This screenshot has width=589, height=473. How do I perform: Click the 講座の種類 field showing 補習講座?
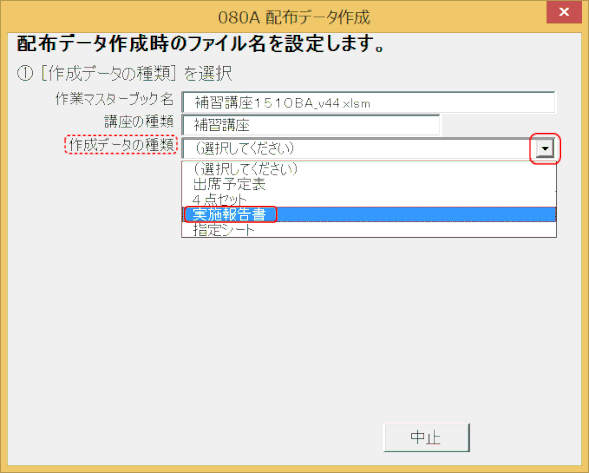pos(311,125)
